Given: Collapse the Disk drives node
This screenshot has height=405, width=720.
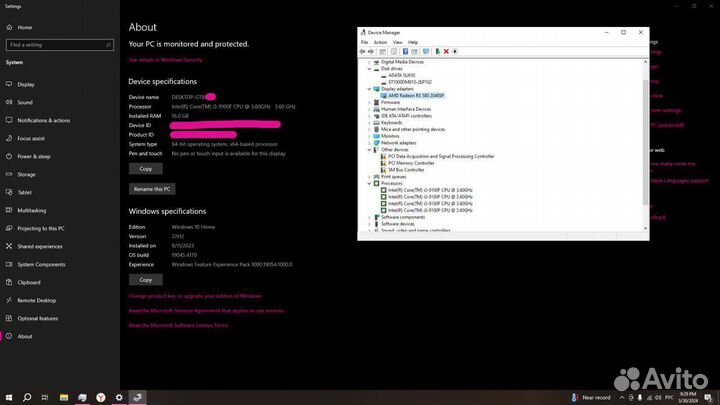Looking at the screenshot, I should (x=369, y=69).
